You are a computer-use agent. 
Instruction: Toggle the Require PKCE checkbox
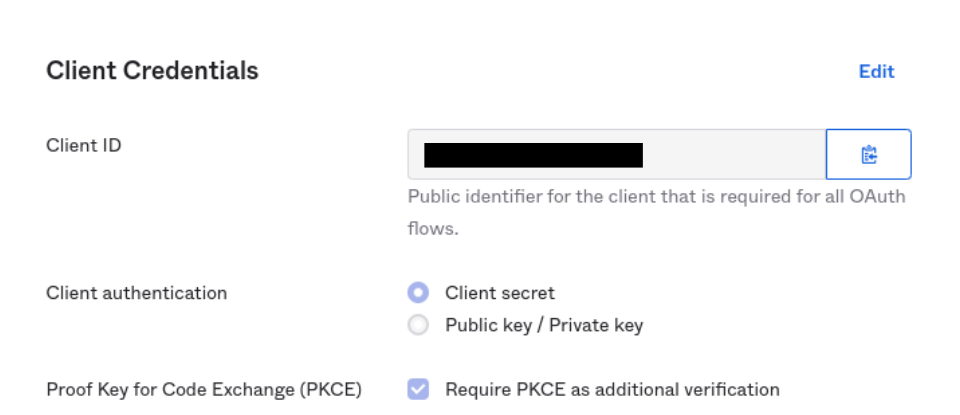pos(418,389)
